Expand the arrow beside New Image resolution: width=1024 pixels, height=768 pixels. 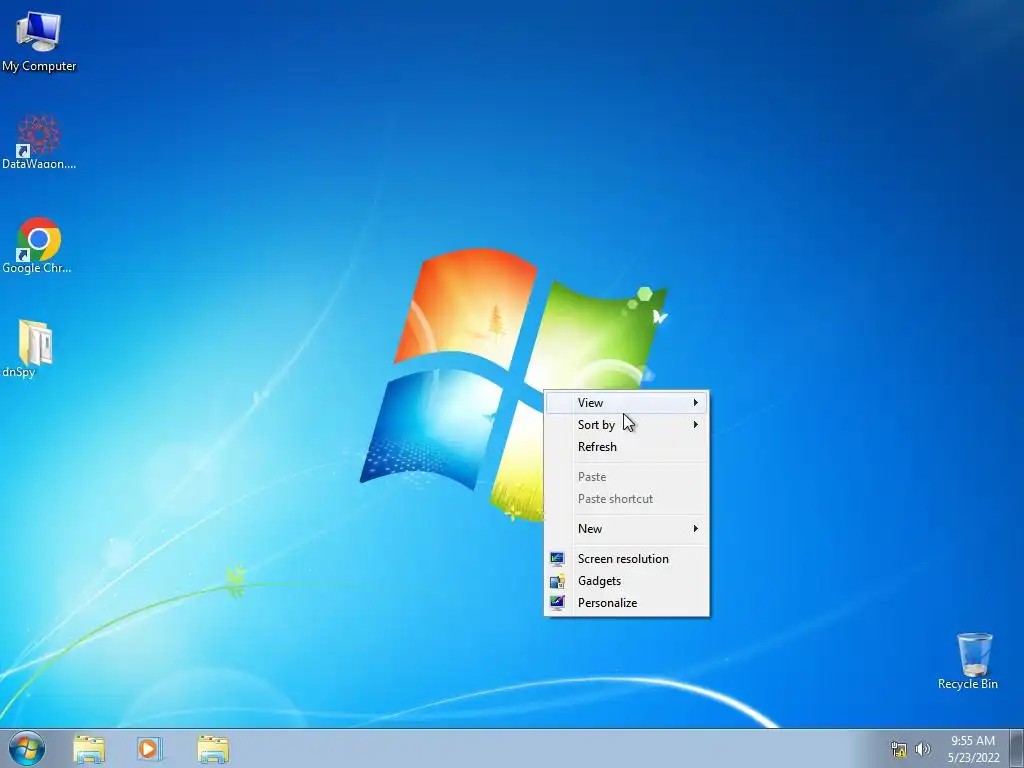pyautogui.click(x=696, y=528)
